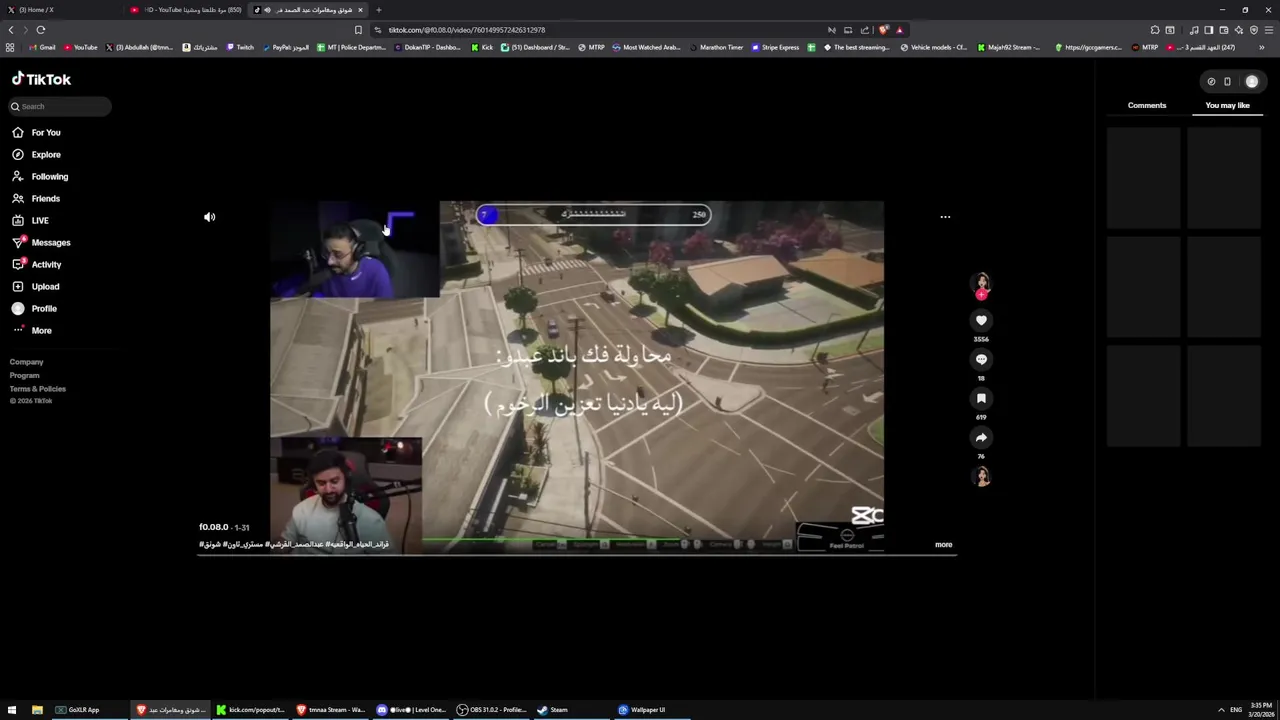Switch to OBS 31.0.2 in taskbar
Screen dimensions: 1280x720
pyautogui.click(x=492, y=710)
